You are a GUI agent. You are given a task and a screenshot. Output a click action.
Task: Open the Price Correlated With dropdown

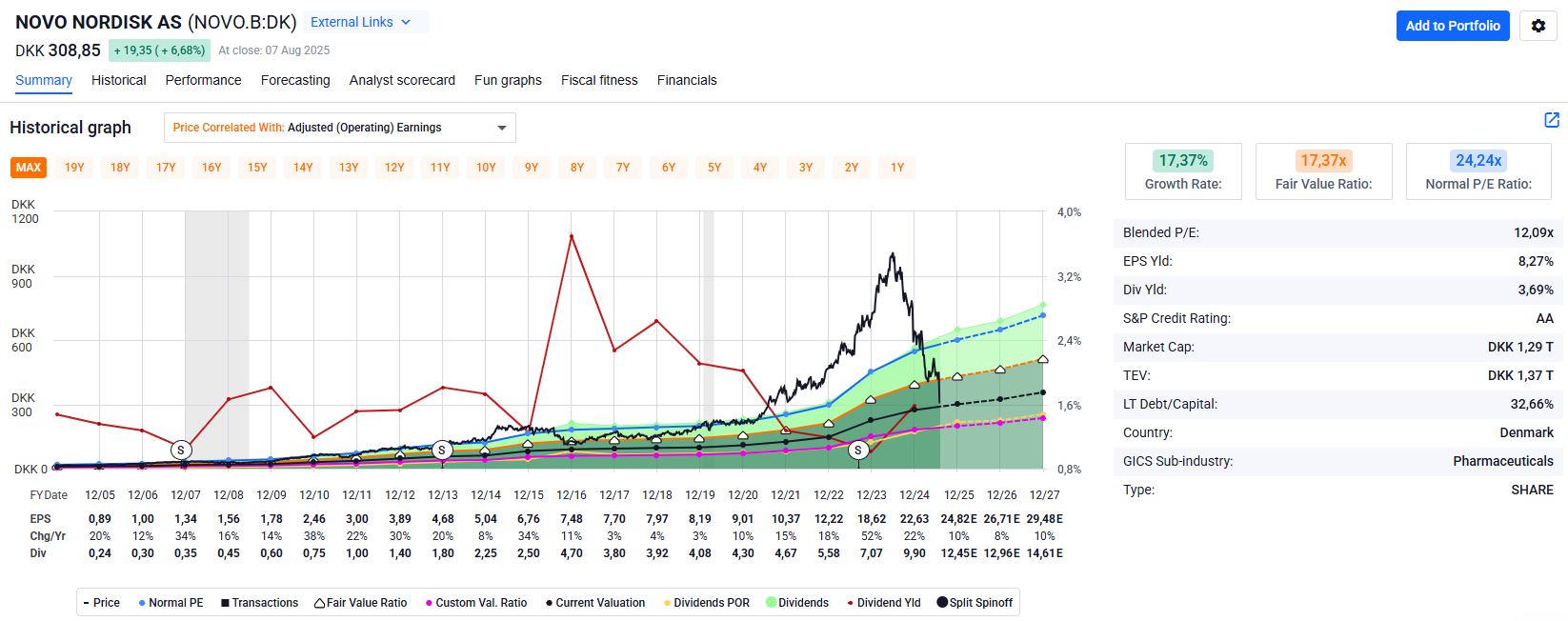pyautogui.click(x=340, y=128)
